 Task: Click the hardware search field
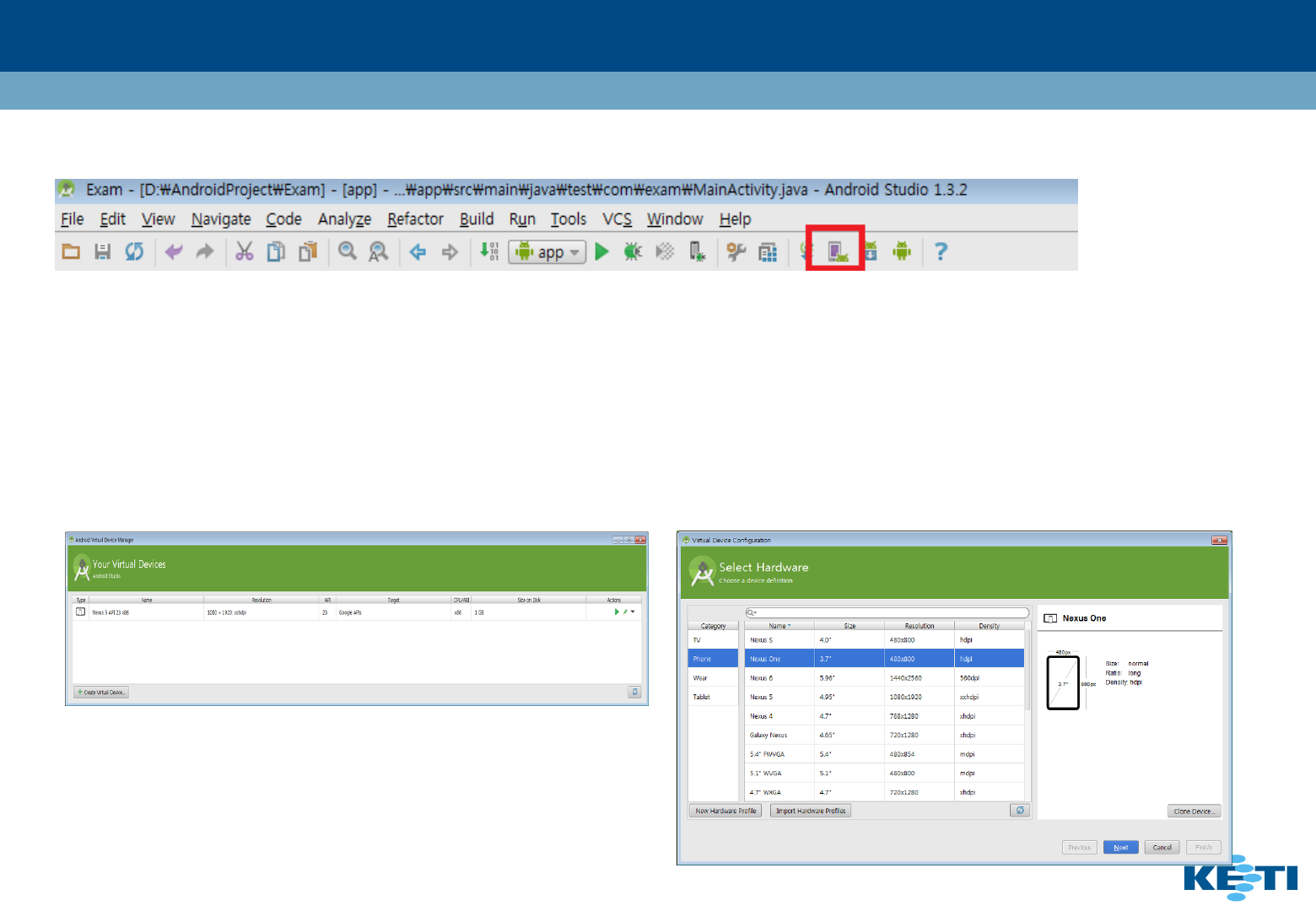pyautogui.click(x=887, y=612)
